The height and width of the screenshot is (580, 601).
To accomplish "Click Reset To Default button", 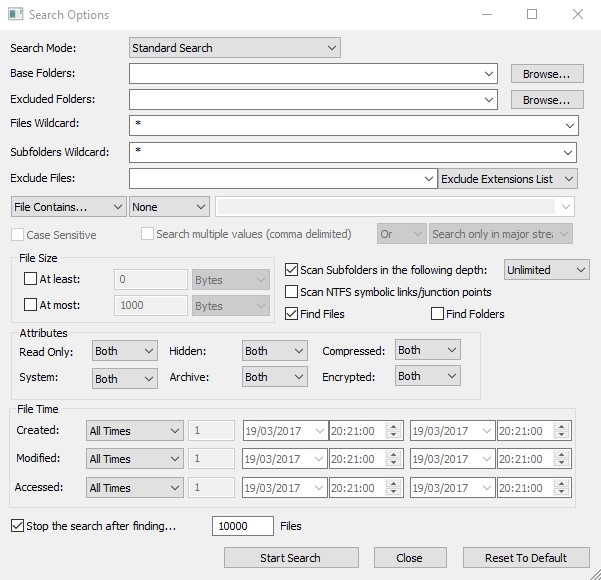I will pyautogui.click(x=526, y=558).
